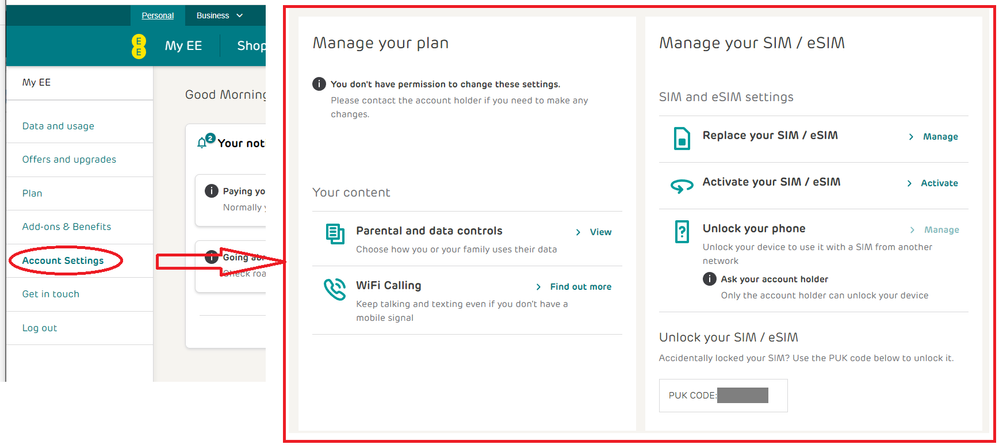Click Log out in the sidebar
This screenshot has width=999, height=445.
[40, 328]
